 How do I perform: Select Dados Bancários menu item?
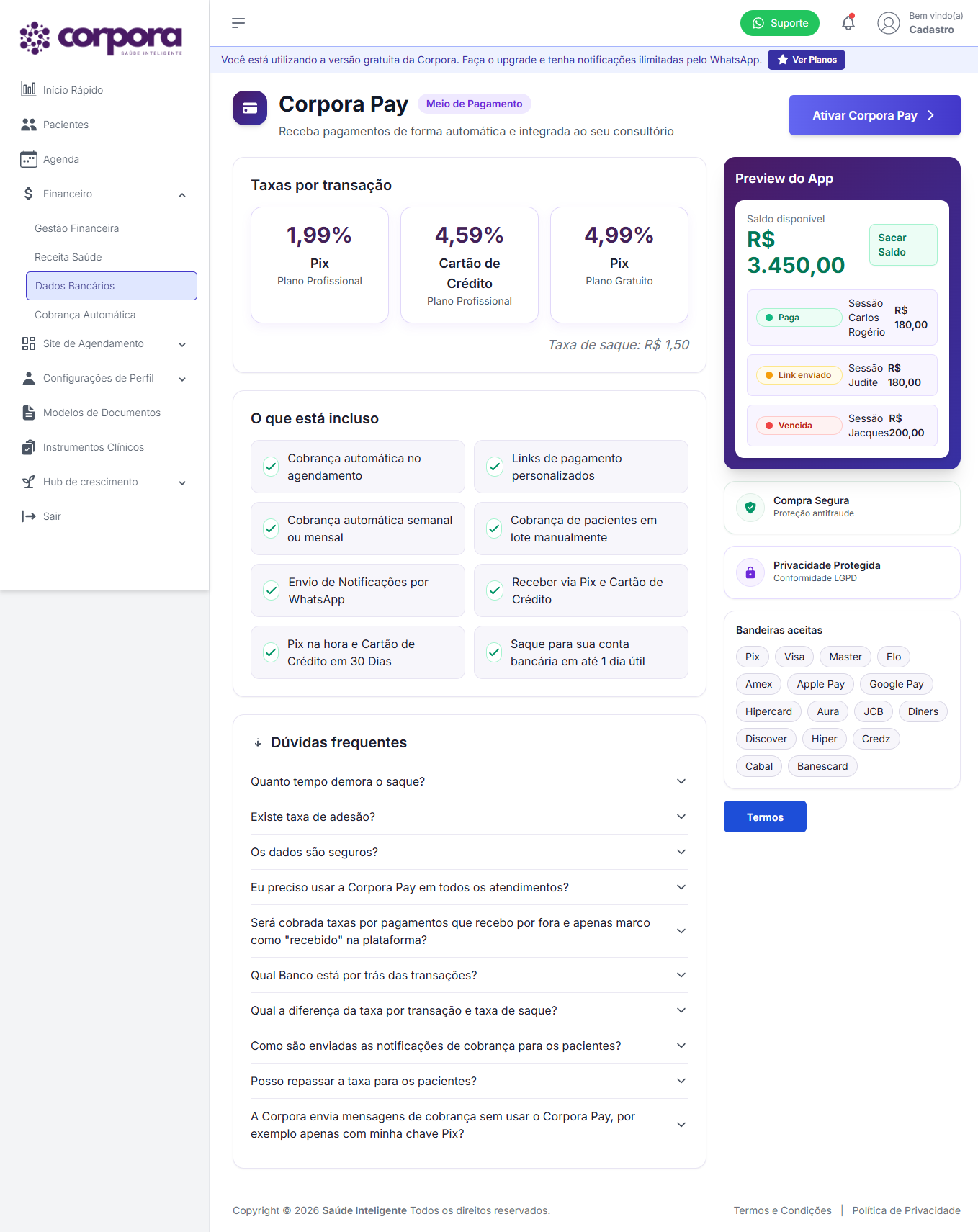(x=112, y=286)
